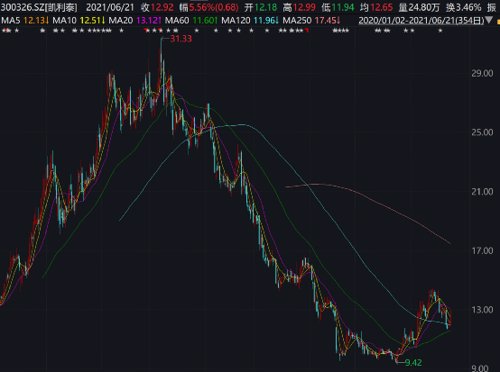
Task: Click the MA120 indicator label
Action: 236,21
